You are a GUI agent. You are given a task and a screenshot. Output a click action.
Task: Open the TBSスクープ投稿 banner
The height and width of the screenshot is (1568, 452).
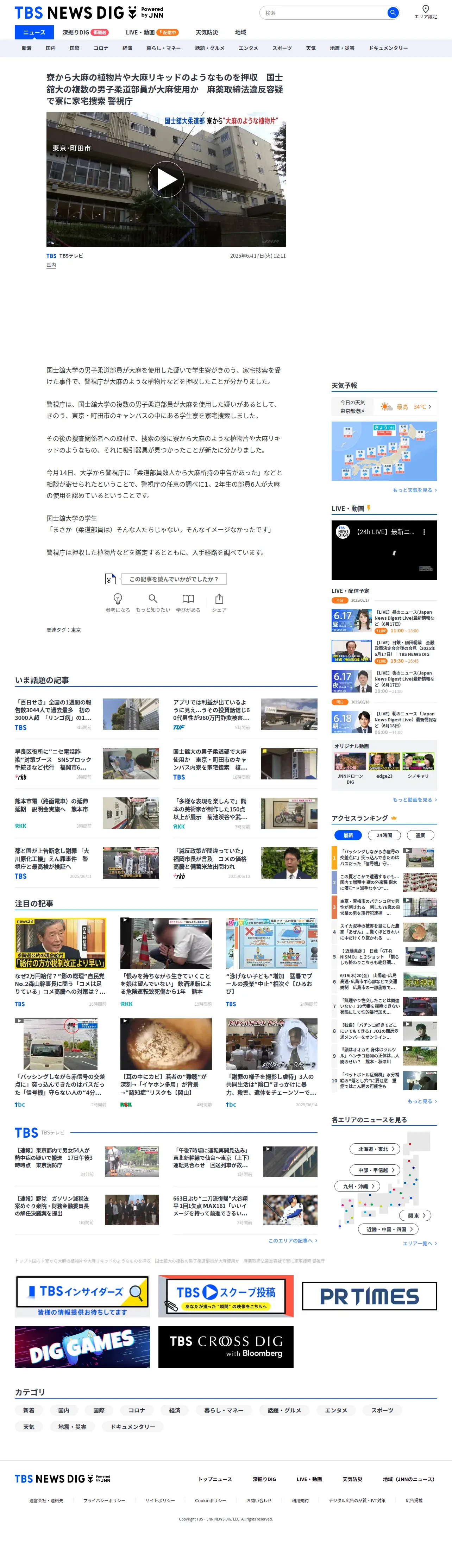(x=226, y=1296)
